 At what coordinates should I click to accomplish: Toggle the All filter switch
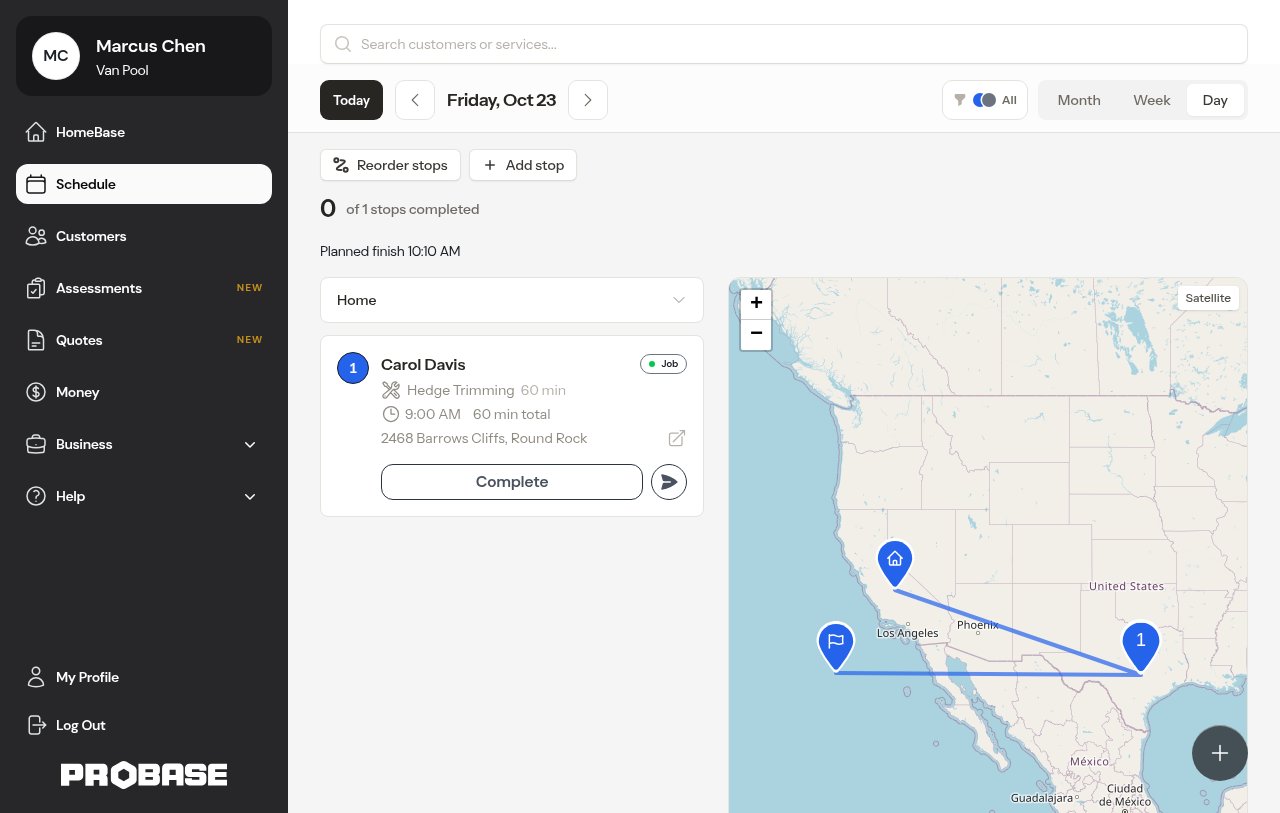point(984,100)
